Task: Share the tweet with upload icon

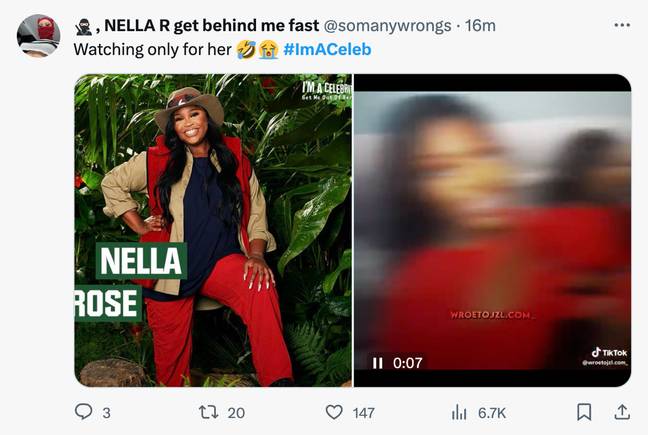Action: pyautogui.click(x=622, y=412)
